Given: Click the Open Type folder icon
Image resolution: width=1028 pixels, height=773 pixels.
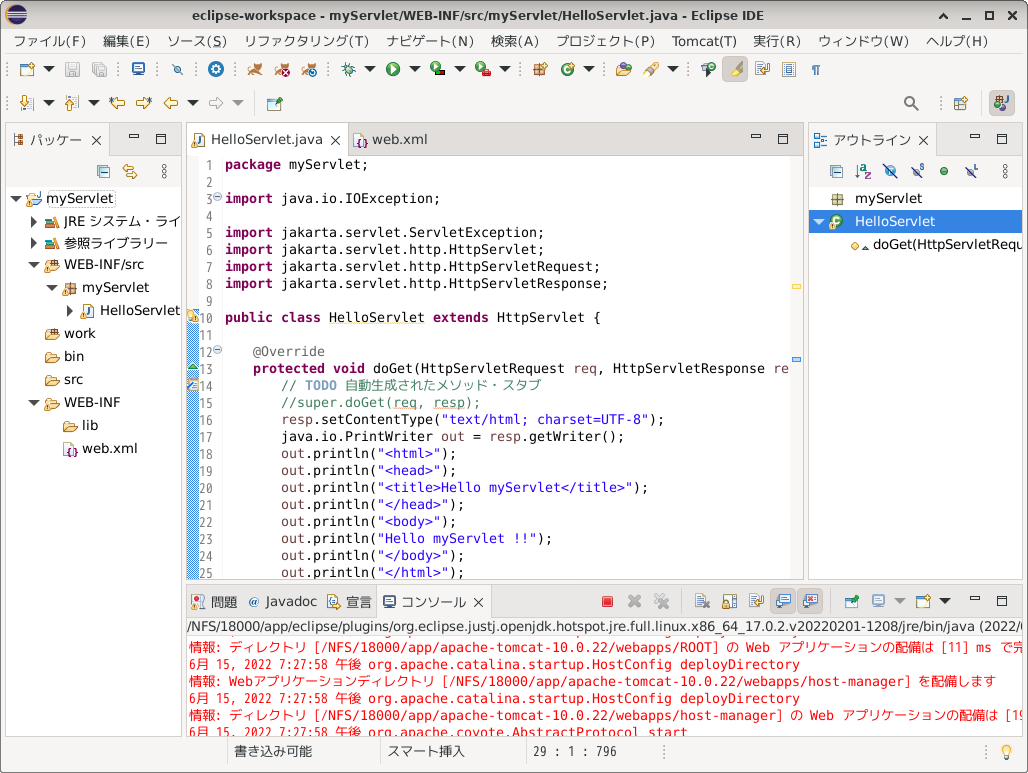Looking at the screenshot, I should (x=623, y=69).
